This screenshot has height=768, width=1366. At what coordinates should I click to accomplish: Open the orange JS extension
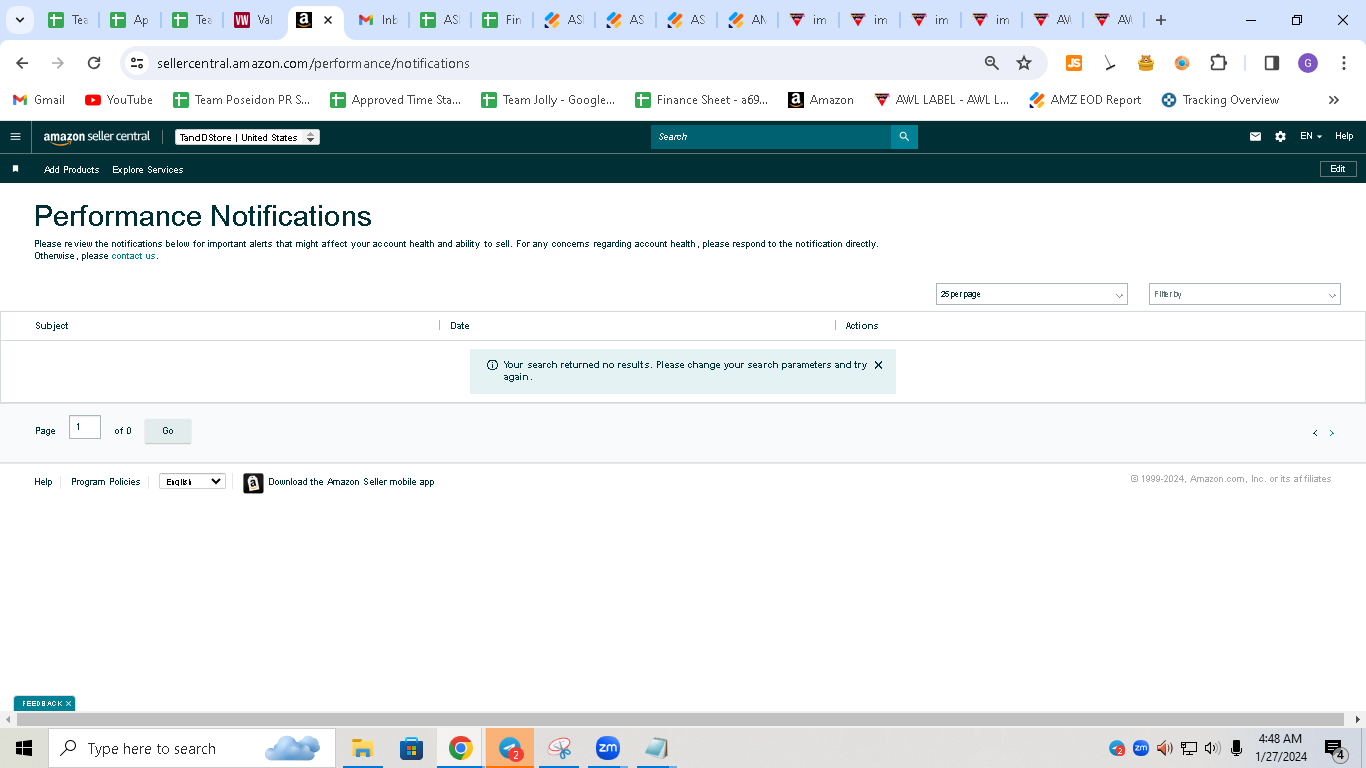[x=1074, y=63]
